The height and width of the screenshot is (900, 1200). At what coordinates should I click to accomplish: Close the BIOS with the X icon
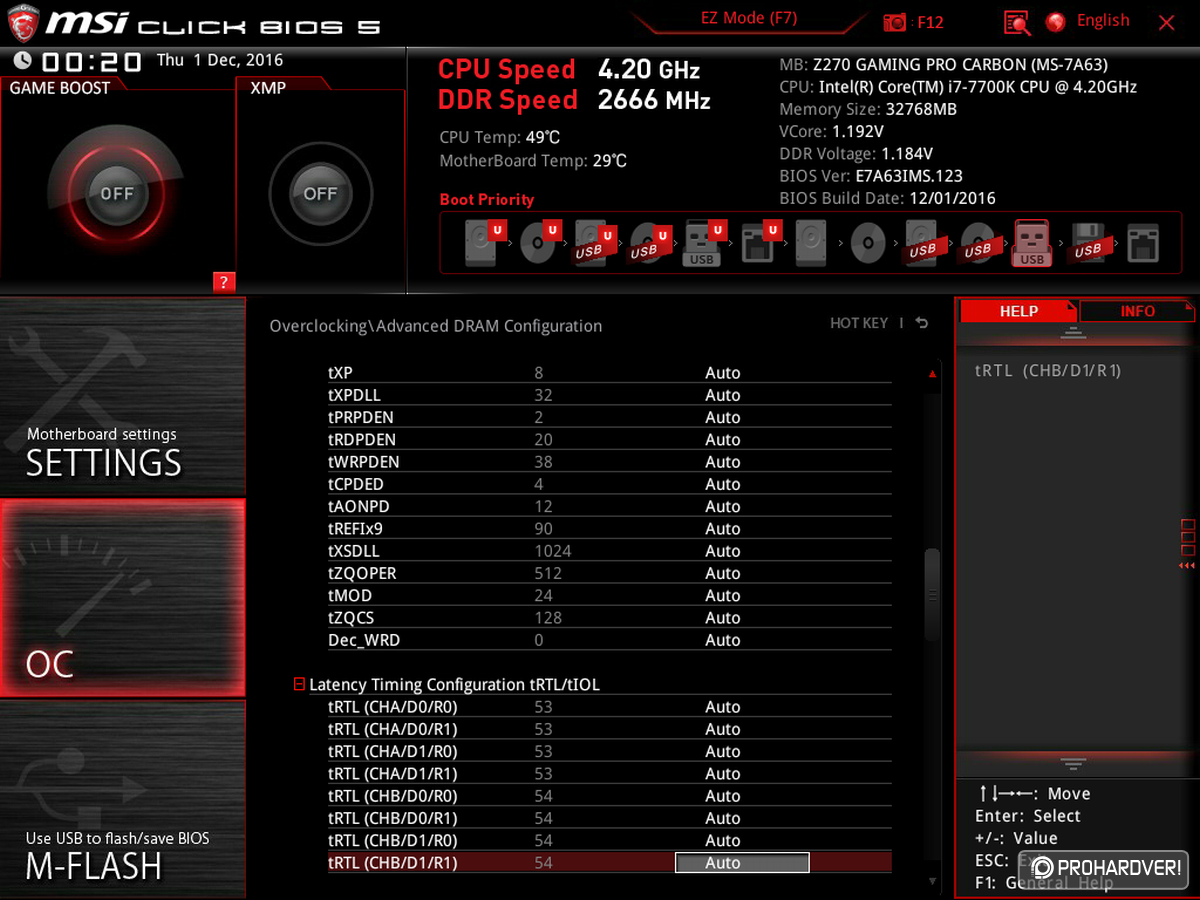pyautogui.click(x=1166, y=22)
